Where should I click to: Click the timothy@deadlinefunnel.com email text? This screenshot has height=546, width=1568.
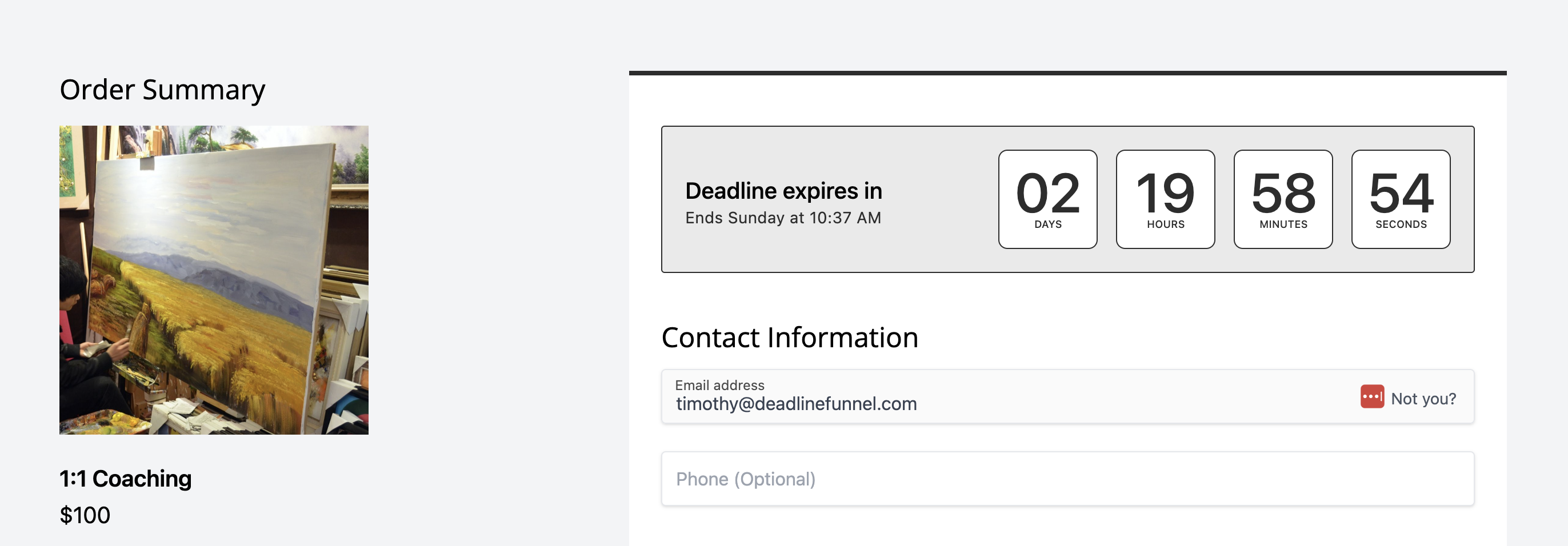coord(796,404)
